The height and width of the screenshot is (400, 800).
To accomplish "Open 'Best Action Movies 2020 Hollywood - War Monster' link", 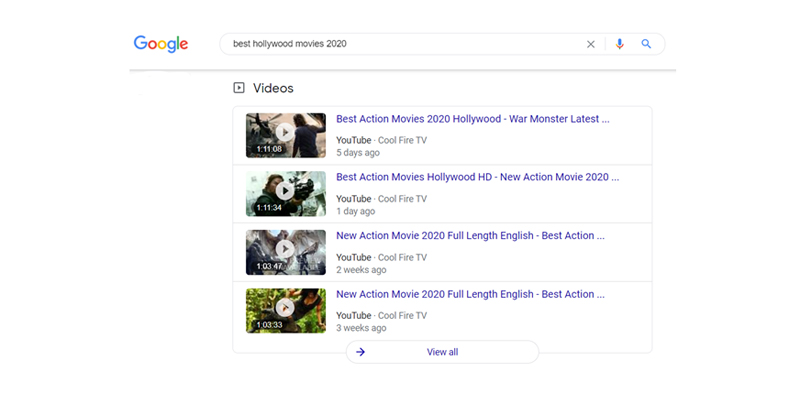I will click(x=472, y=119).
